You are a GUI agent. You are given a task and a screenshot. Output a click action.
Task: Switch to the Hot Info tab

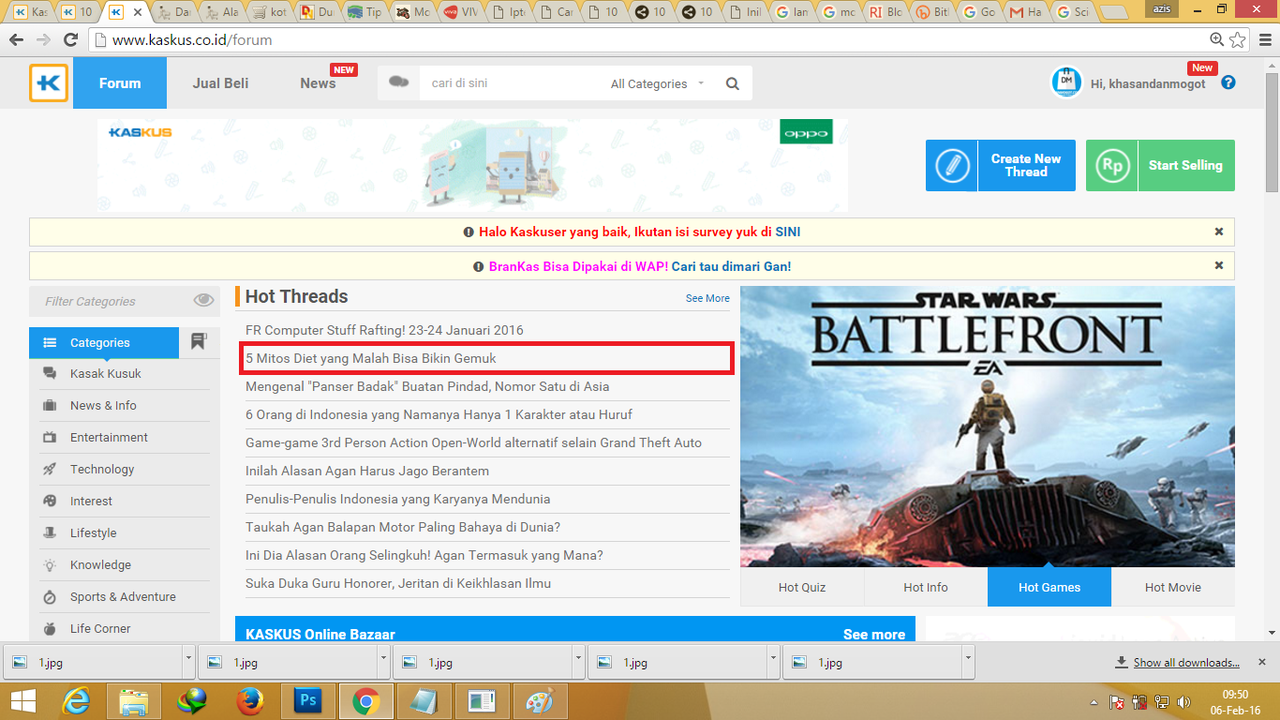(926, 587)
